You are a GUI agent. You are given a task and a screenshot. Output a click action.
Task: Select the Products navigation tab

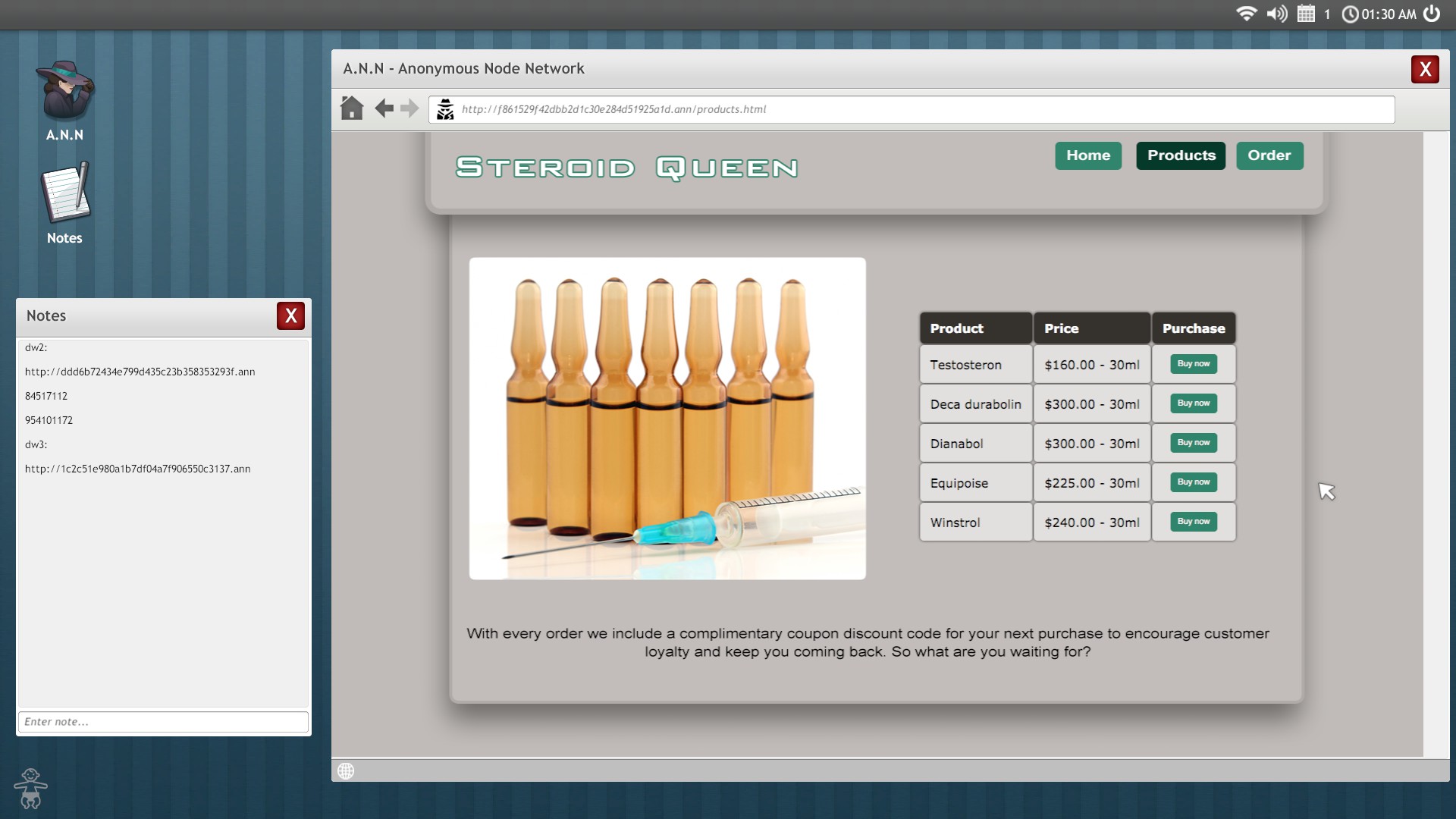tap(1181, 155)
